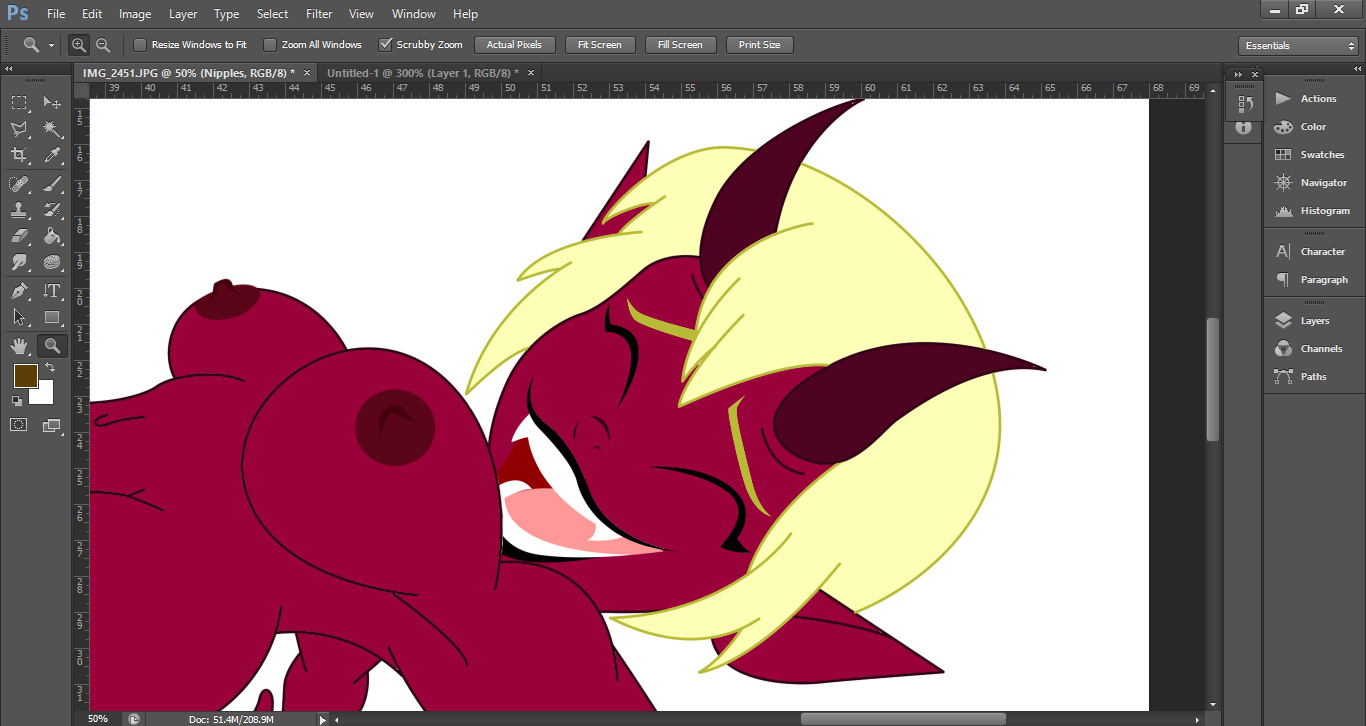Switch to the Untitled-1 document tab
Viewport: 1366px width, 726px height.
pyautogui.click(x=421, y=73)
